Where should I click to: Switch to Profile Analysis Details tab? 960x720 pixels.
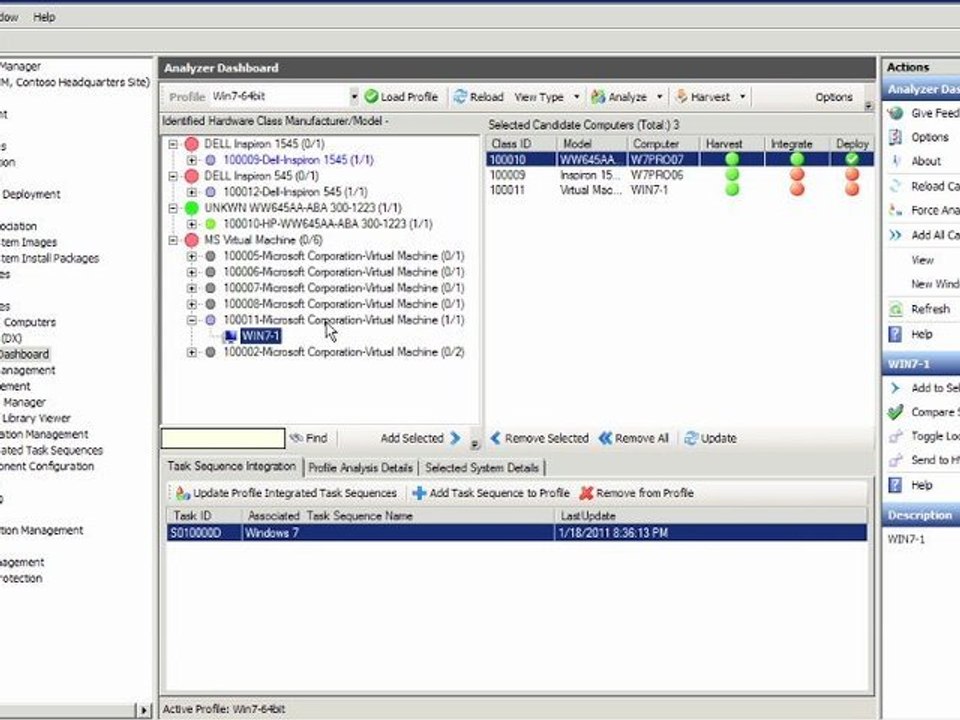point(361,468)
